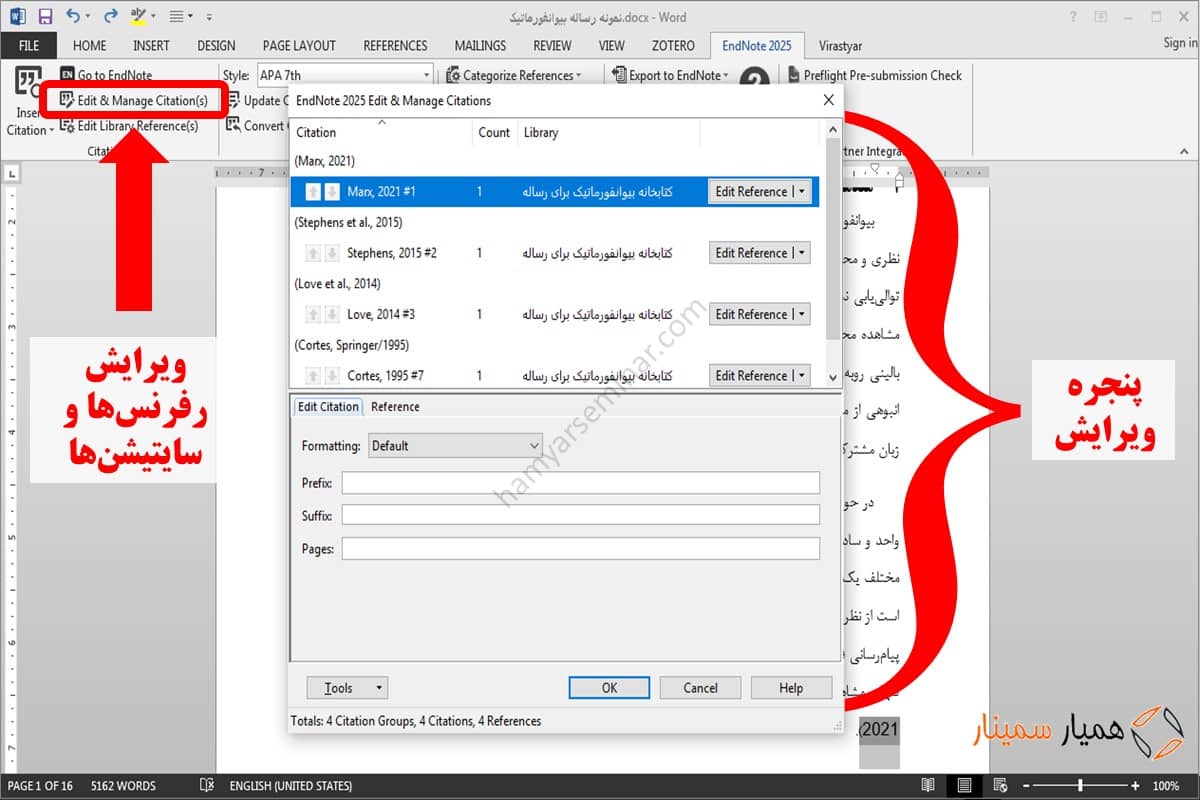Click Edit Library Reference(s) command
The image size is (1200, 800).
[x=129, y=126]
